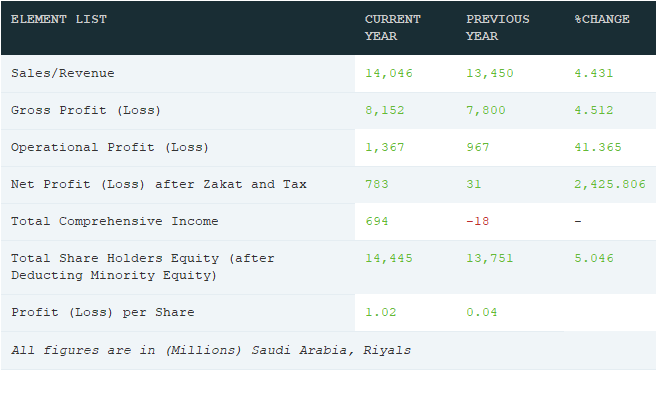This screenshot has width=658, height=400.
Task: Click the 0.04 previous per share value
Action: click(482, 312)
